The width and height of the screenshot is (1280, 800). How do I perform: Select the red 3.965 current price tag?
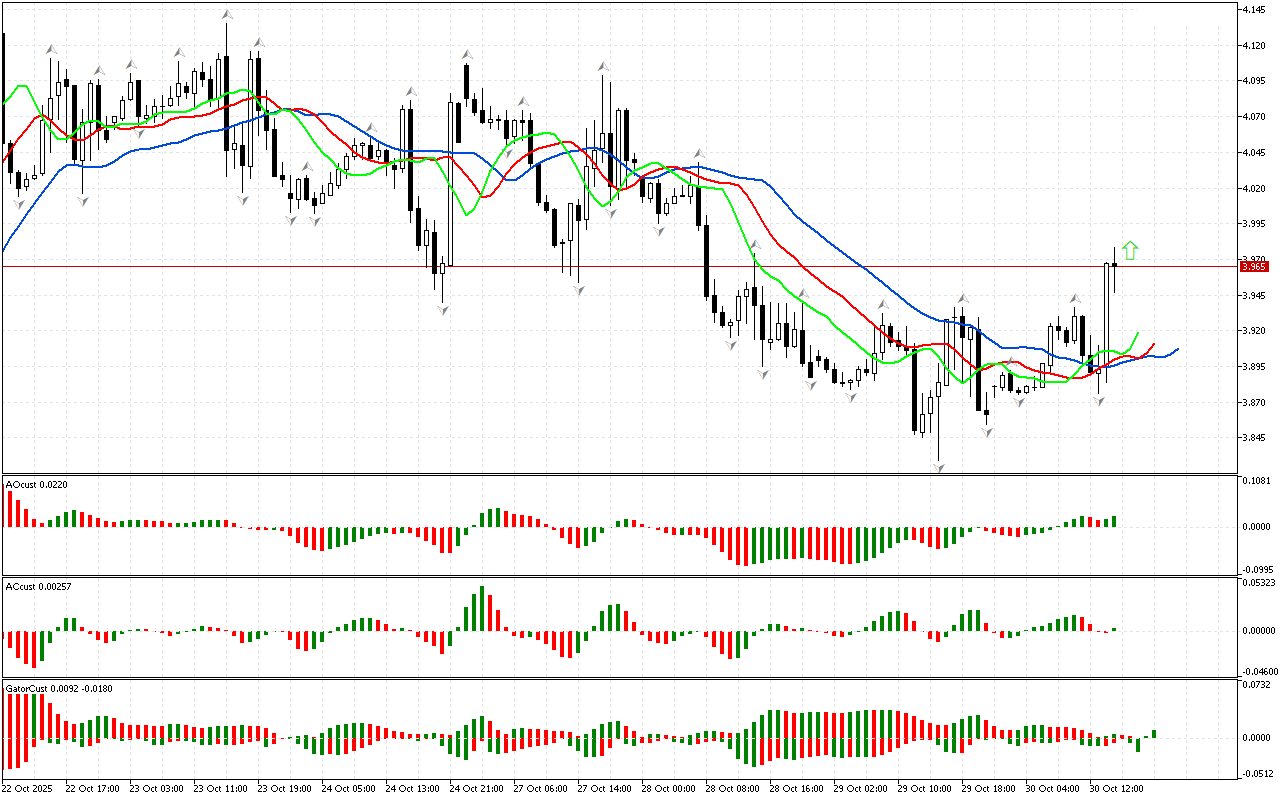pyautogui.click(x=1254, y=267)
